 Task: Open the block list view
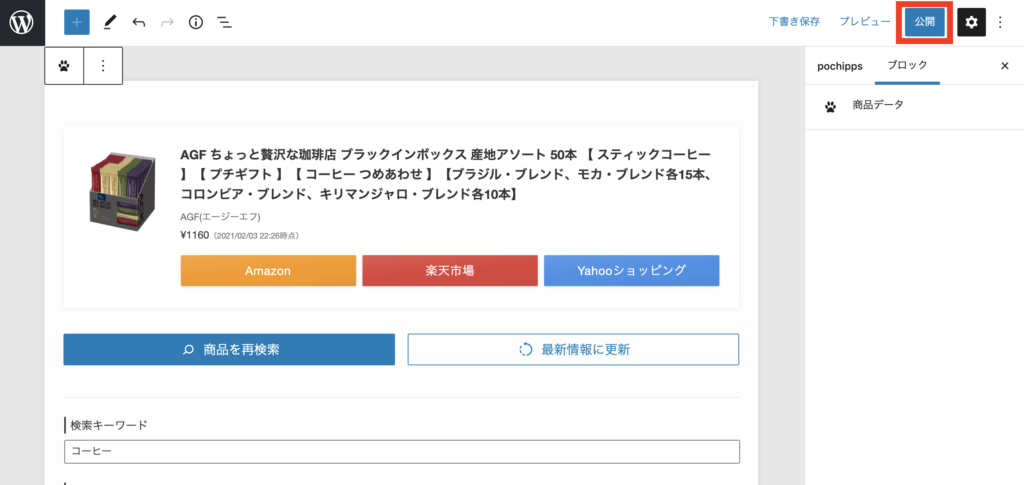[225, 23]
